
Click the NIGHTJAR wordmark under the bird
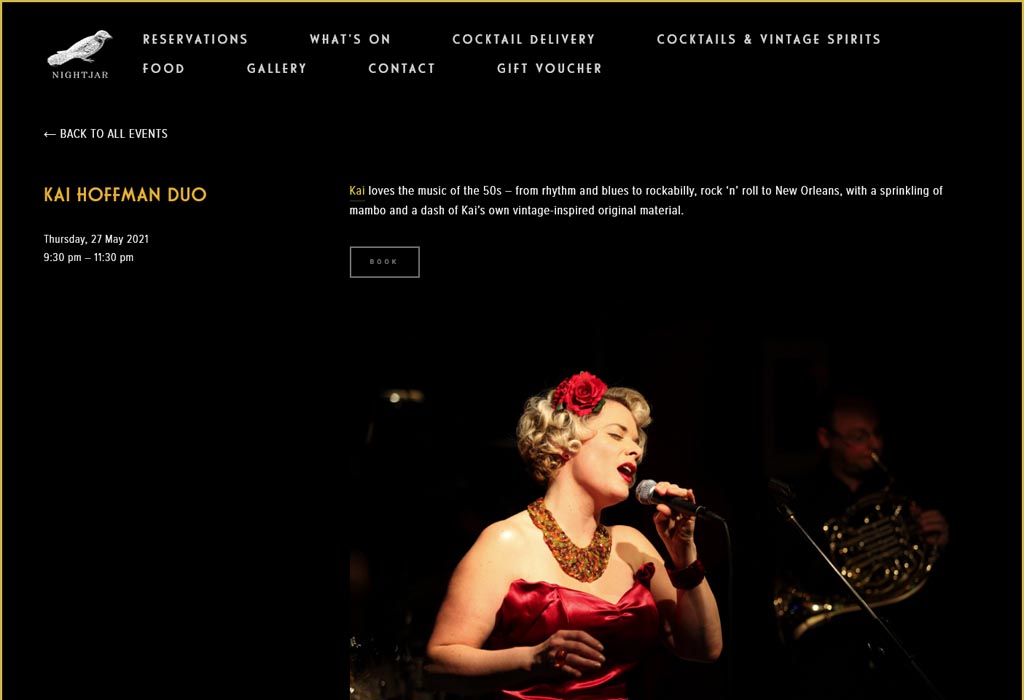pyautogui.click(x=80, y=75)
